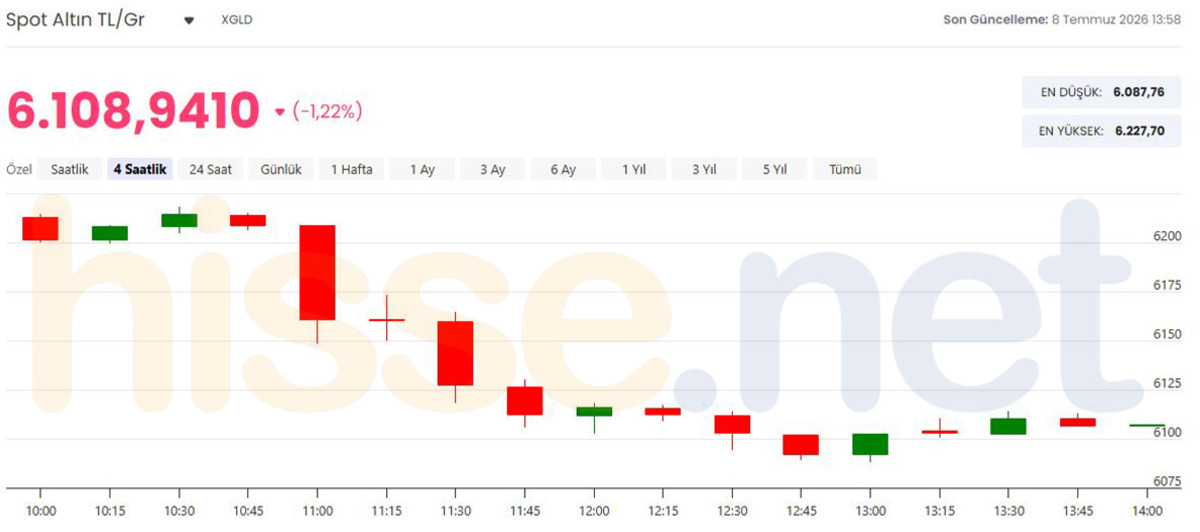Click the large red 11:00 candlestick

click(317, 272)
